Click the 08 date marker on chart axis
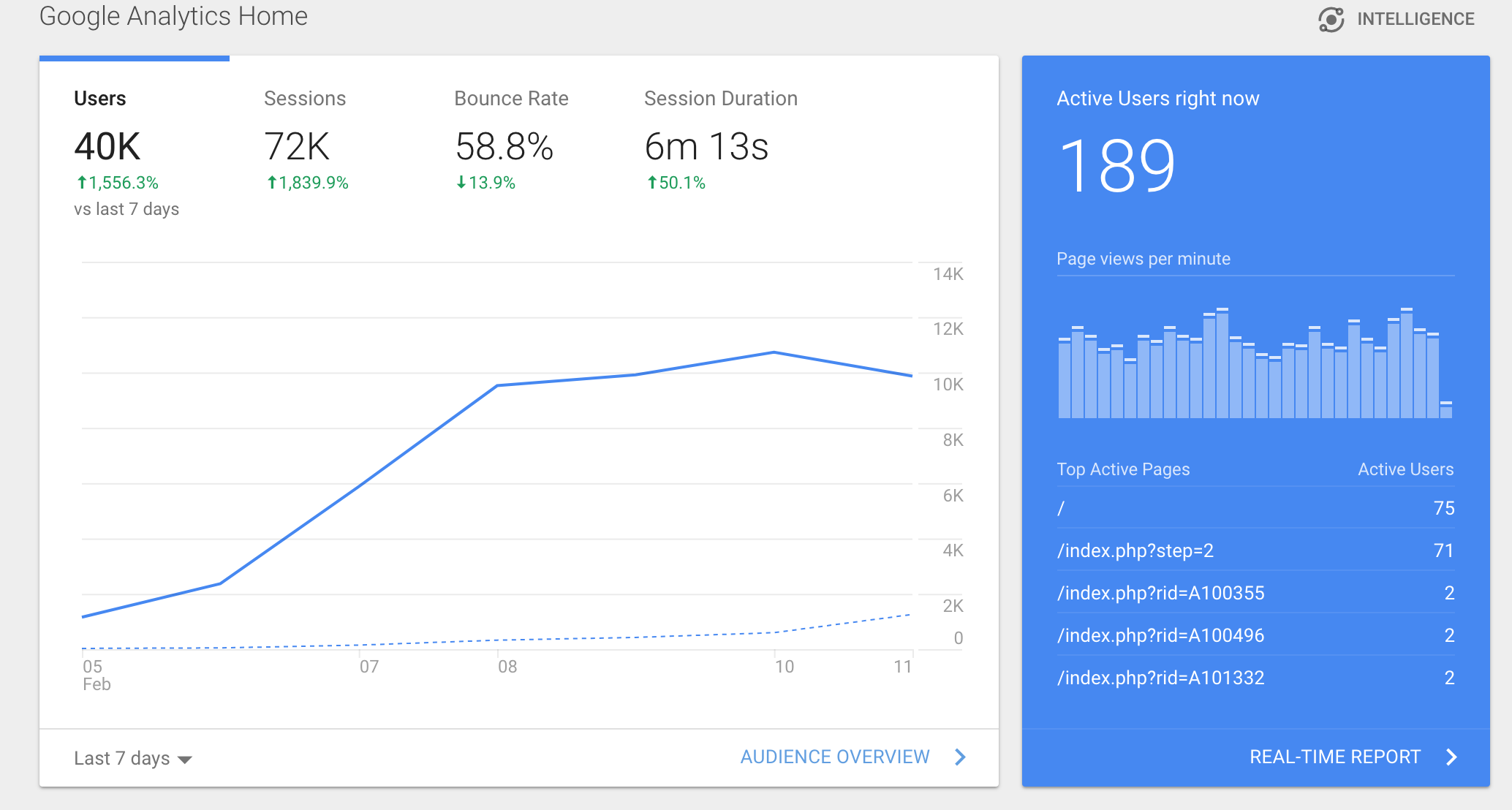This screenshot has width=1512, height=810. tap(507, 667)
